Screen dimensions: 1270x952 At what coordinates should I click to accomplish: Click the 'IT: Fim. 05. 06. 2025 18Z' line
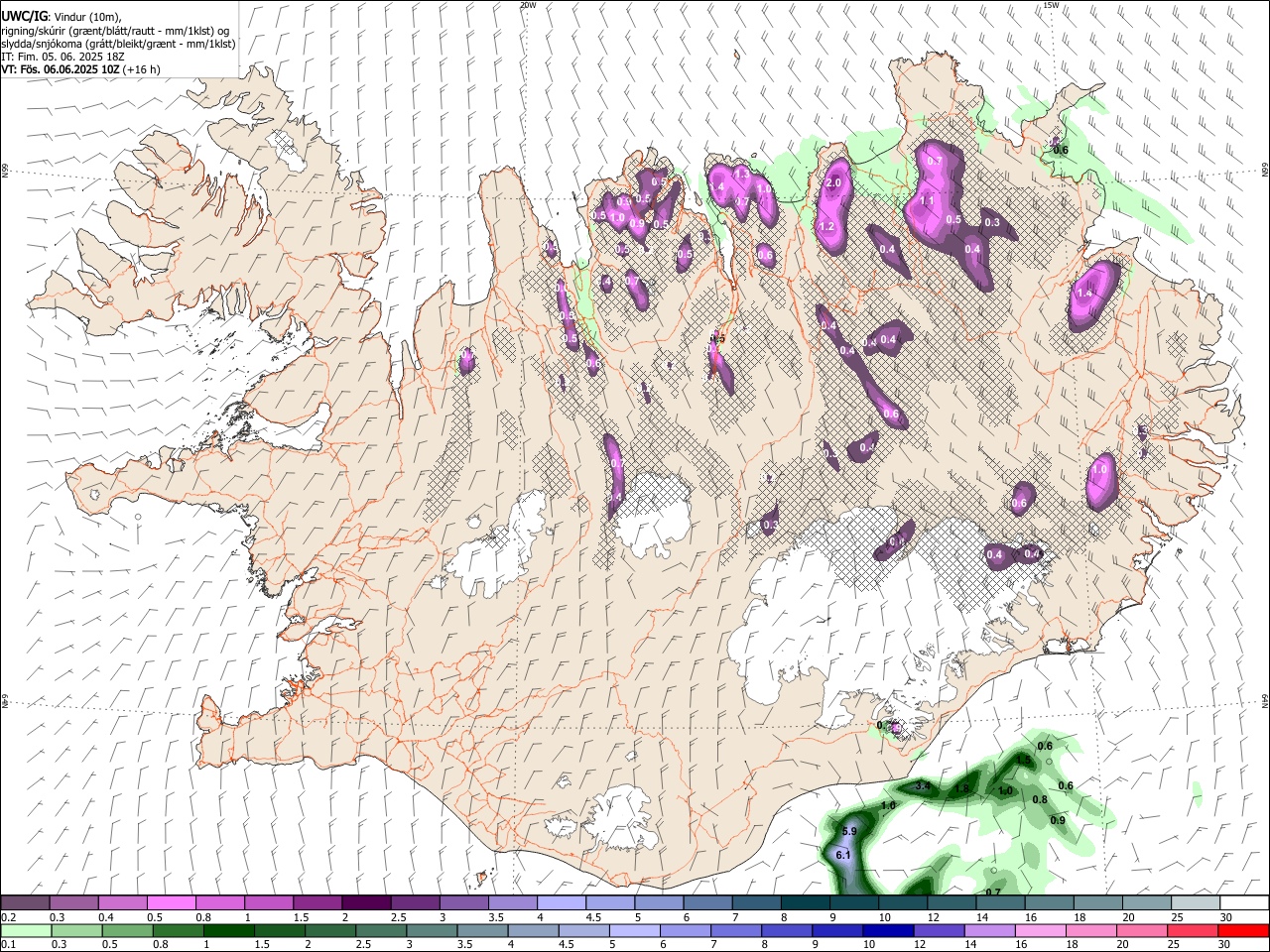[x=63, y=57]
